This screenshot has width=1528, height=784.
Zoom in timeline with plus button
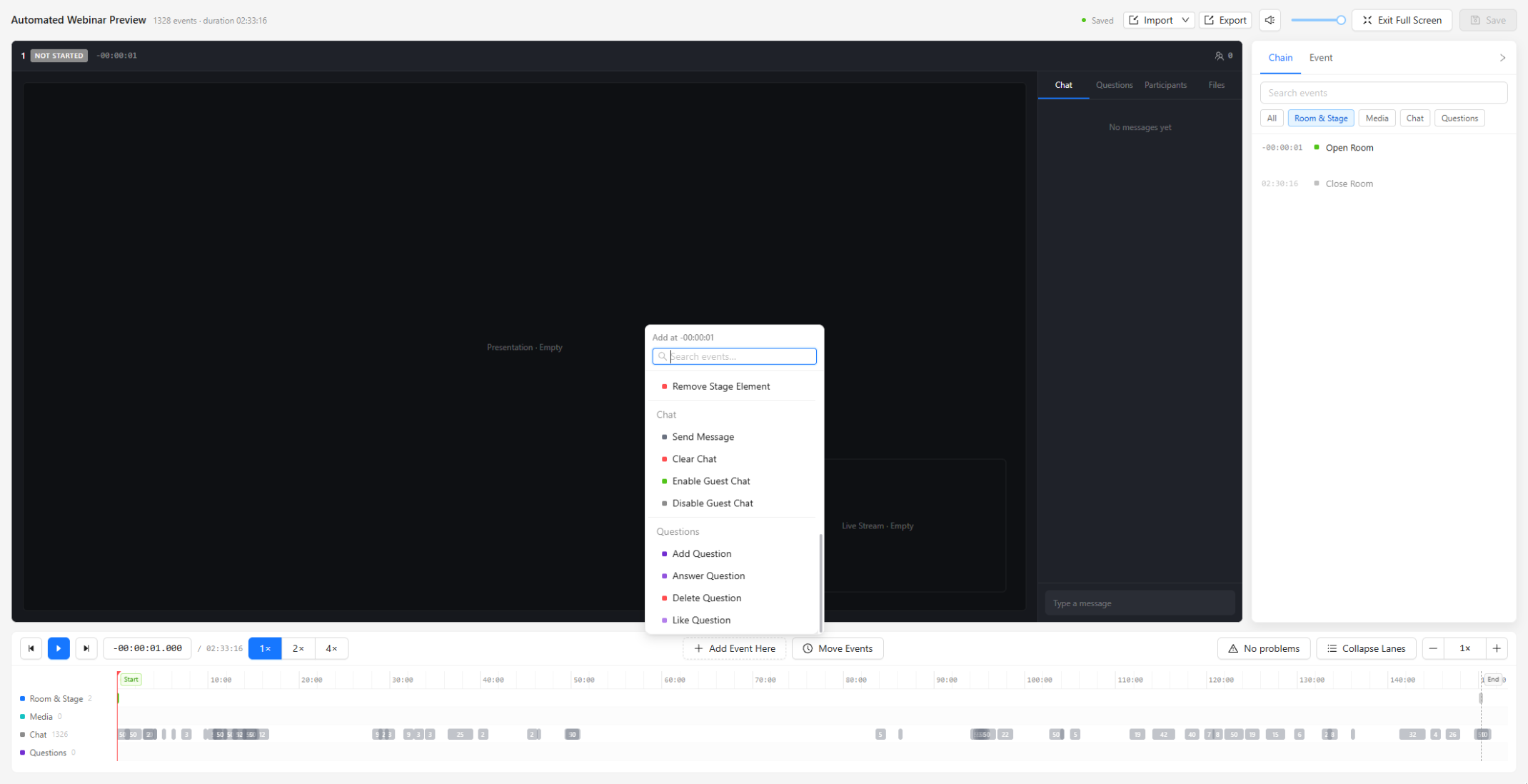pyautogui.click(x=1497, y=648)
